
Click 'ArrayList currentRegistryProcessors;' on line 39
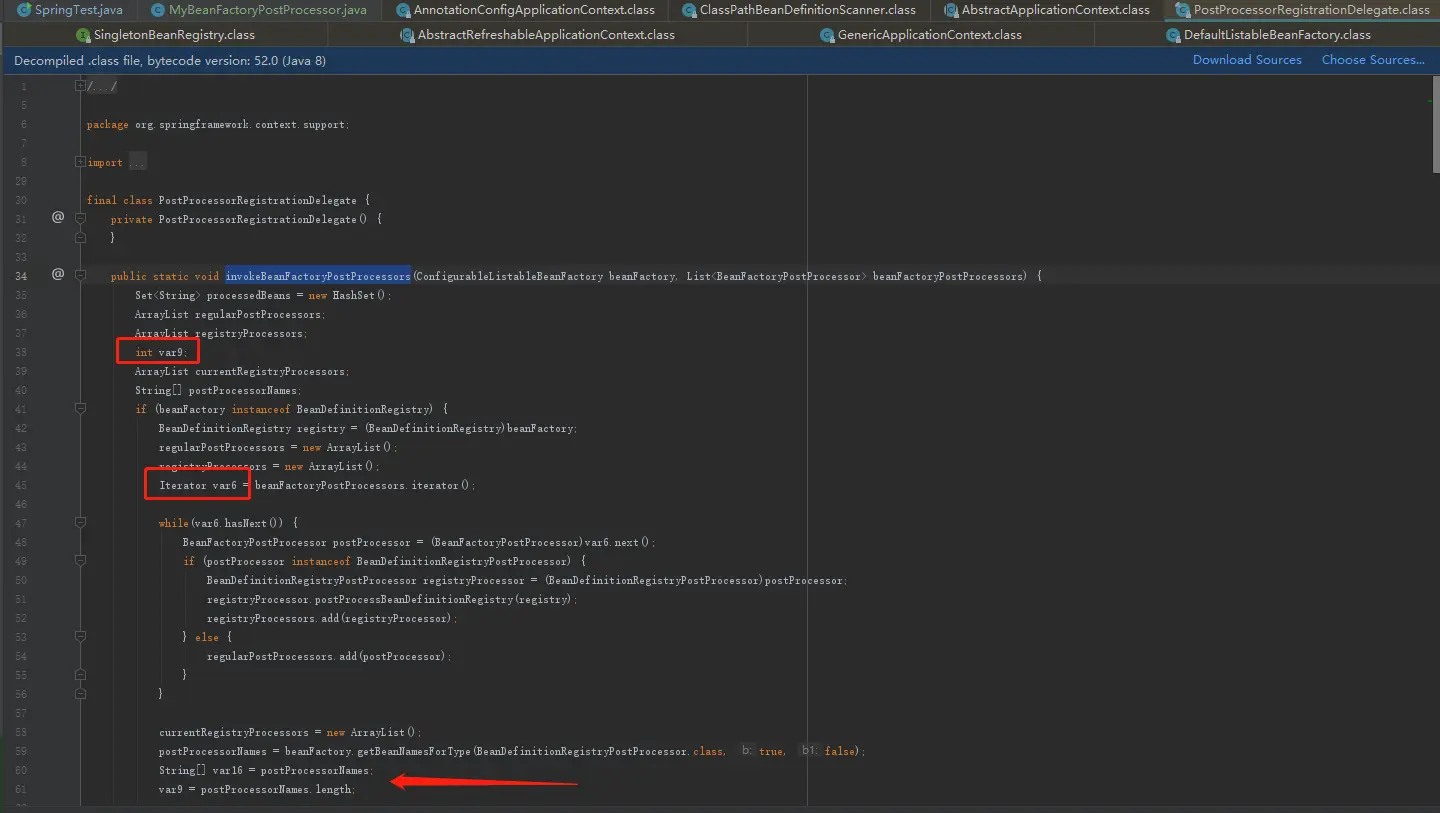[x=242, y=371]
